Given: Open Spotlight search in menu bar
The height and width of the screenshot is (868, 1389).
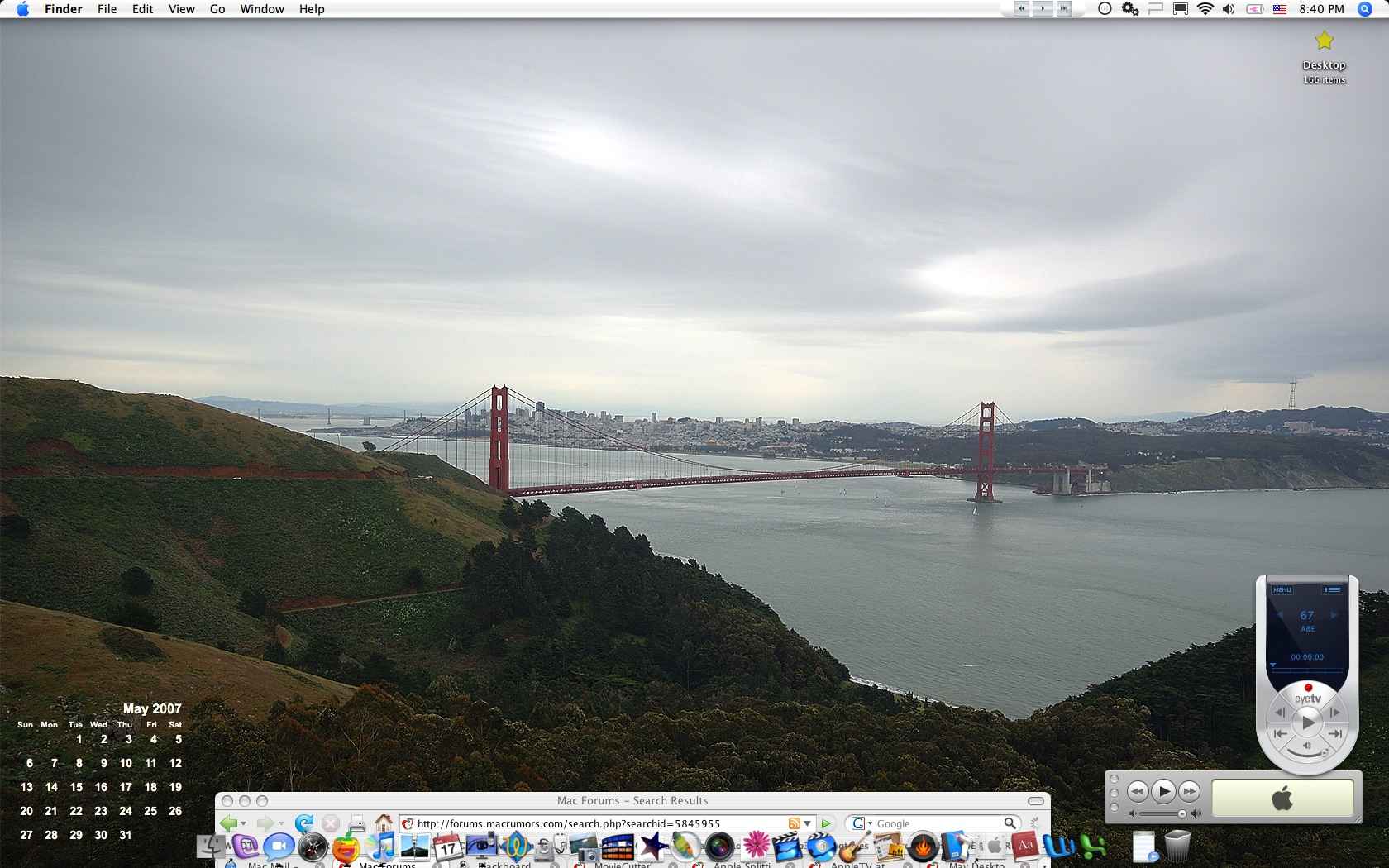Looking at the screenshot, I should pyautogui.click(x=1365, y=9).
